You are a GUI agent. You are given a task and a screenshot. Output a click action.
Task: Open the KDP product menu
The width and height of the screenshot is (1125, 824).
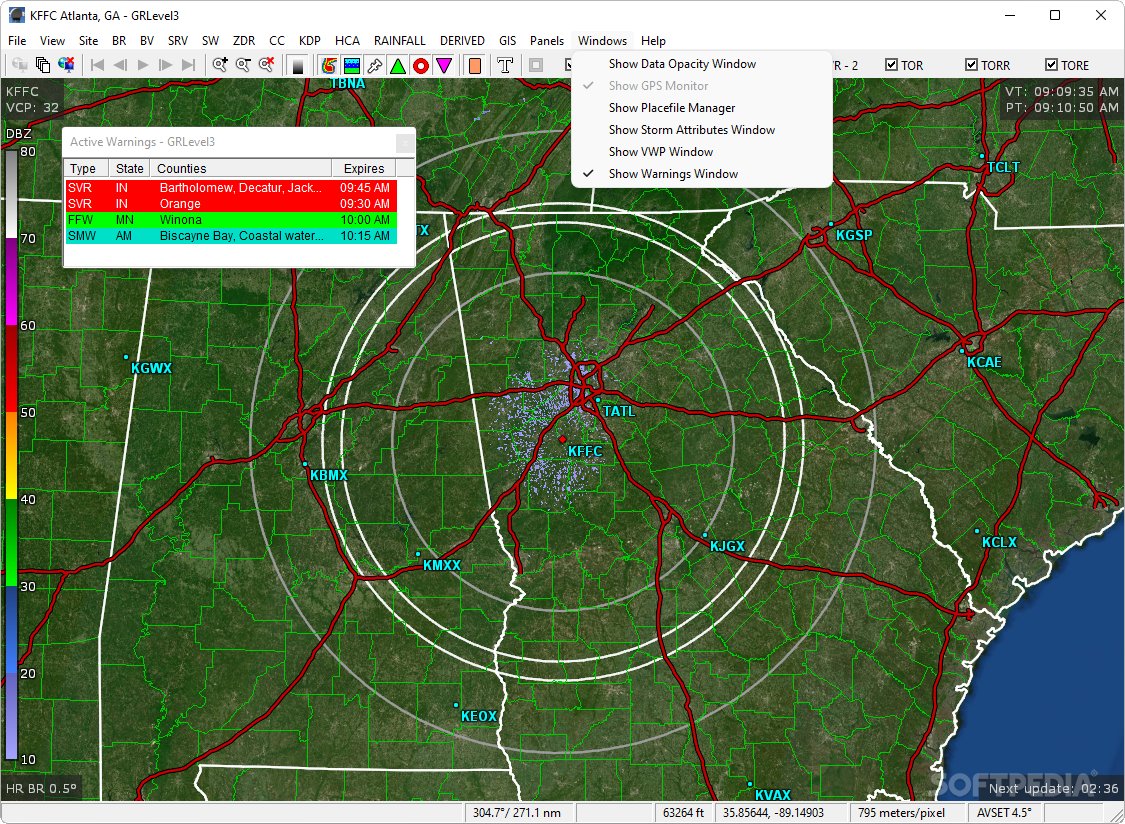click(x=310, y=41)
